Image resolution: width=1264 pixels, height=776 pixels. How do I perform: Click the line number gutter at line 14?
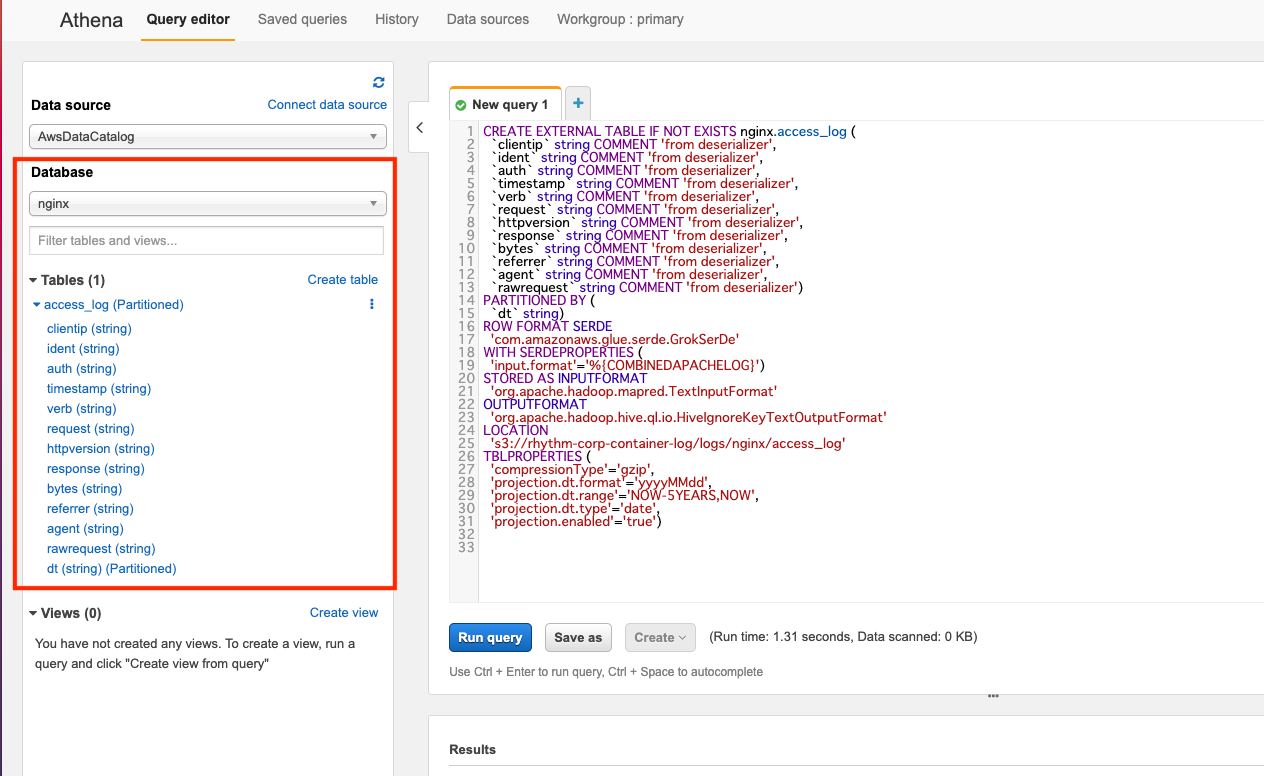(465, 300)
